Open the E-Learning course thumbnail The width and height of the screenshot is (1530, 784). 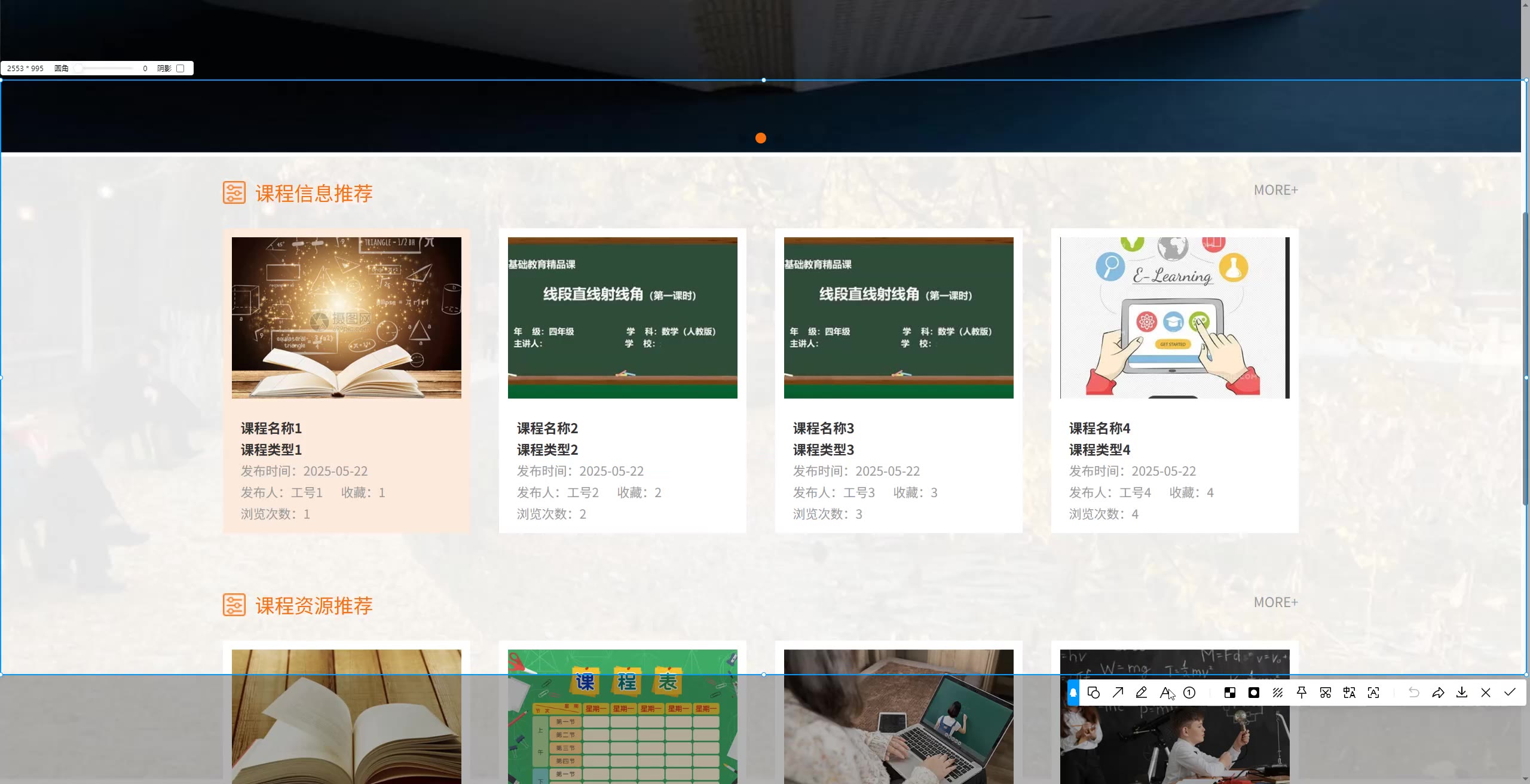click(1174, 317)
